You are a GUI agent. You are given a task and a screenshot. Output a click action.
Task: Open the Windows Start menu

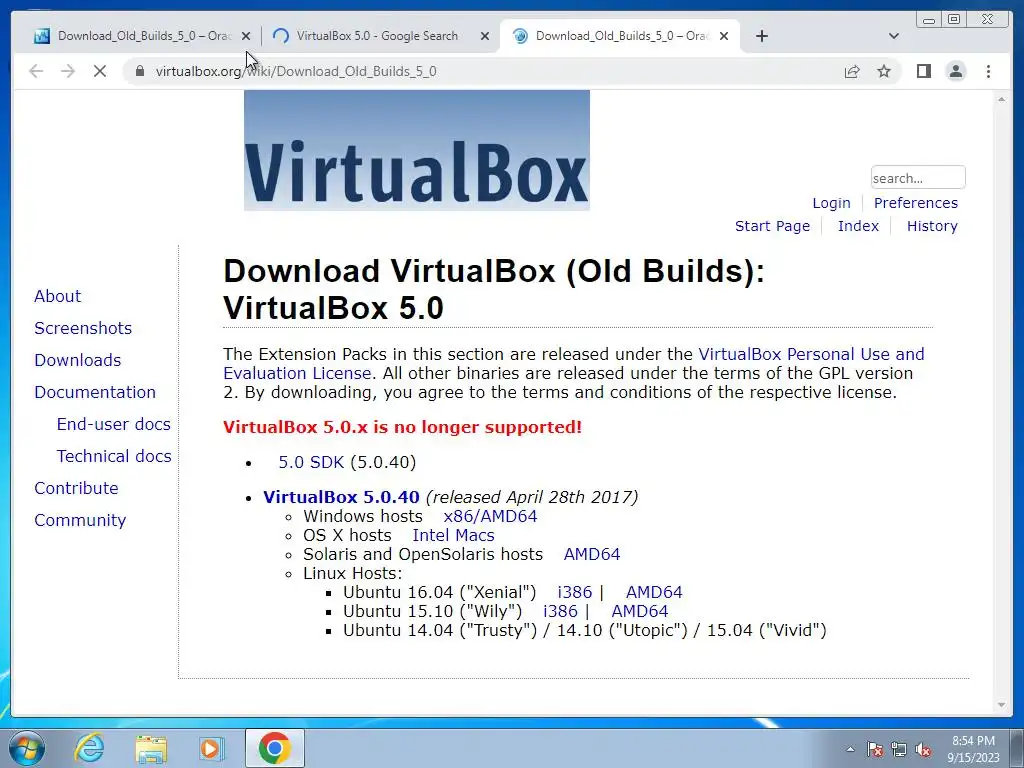point(26,748)
